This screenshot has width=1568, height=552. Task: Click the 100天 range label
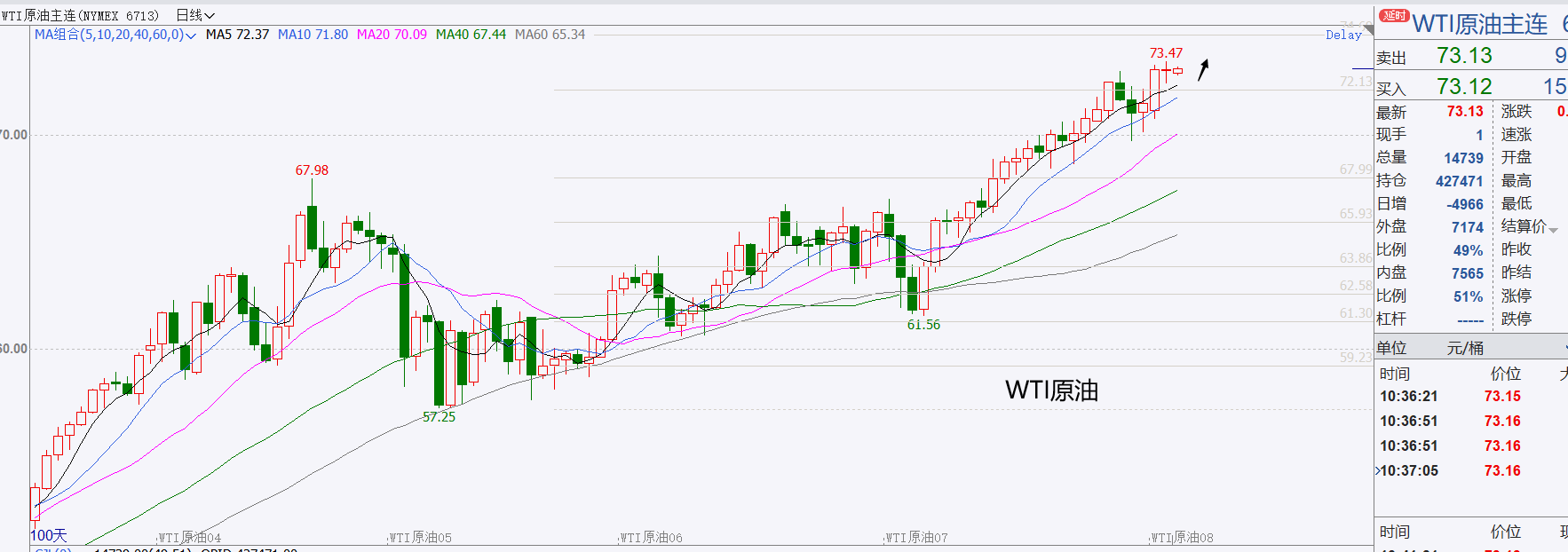point(49,535)
